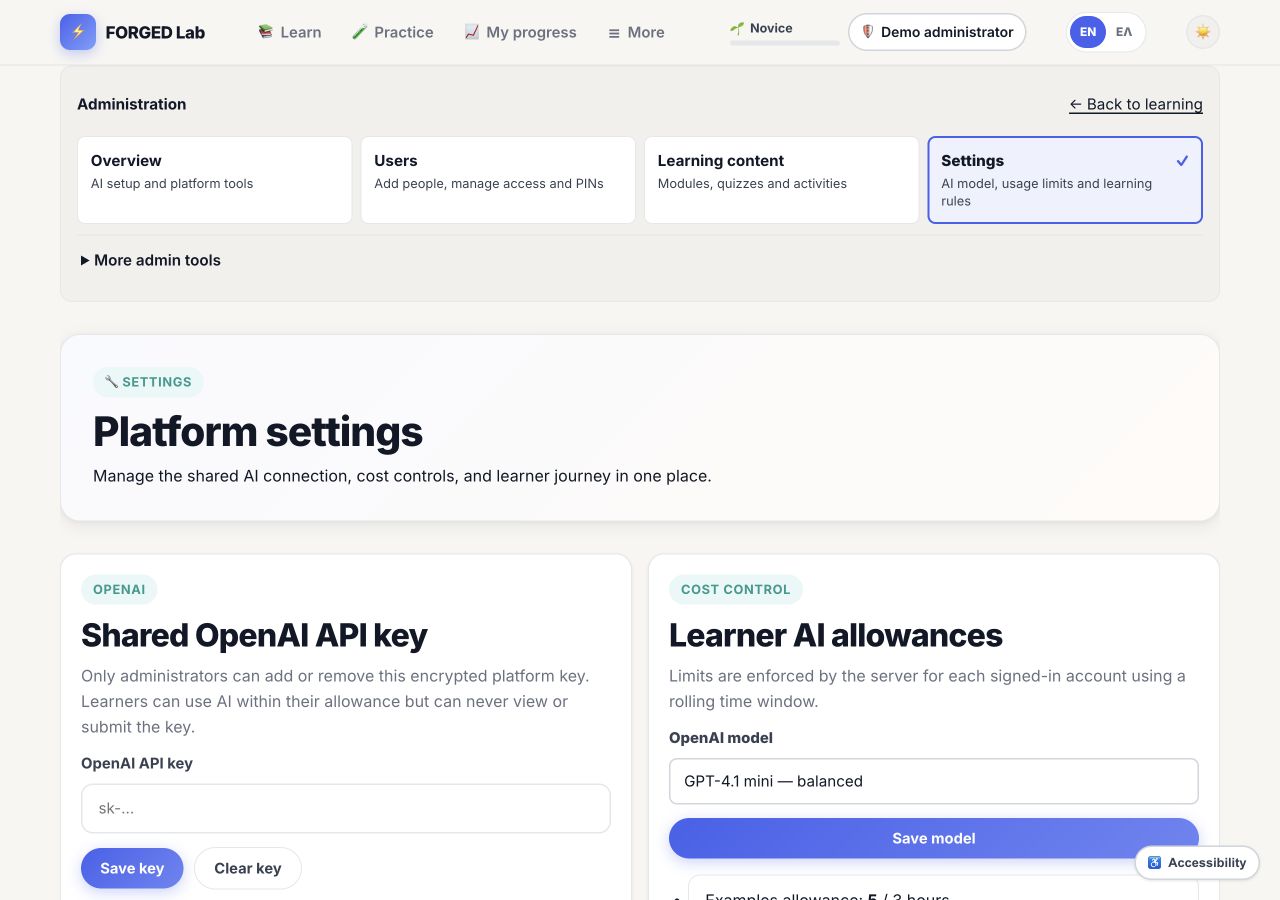The height and width of the screenshot is (900, 1280).
Task: Click the shield icon on Demo administrator
Action: 867,32
